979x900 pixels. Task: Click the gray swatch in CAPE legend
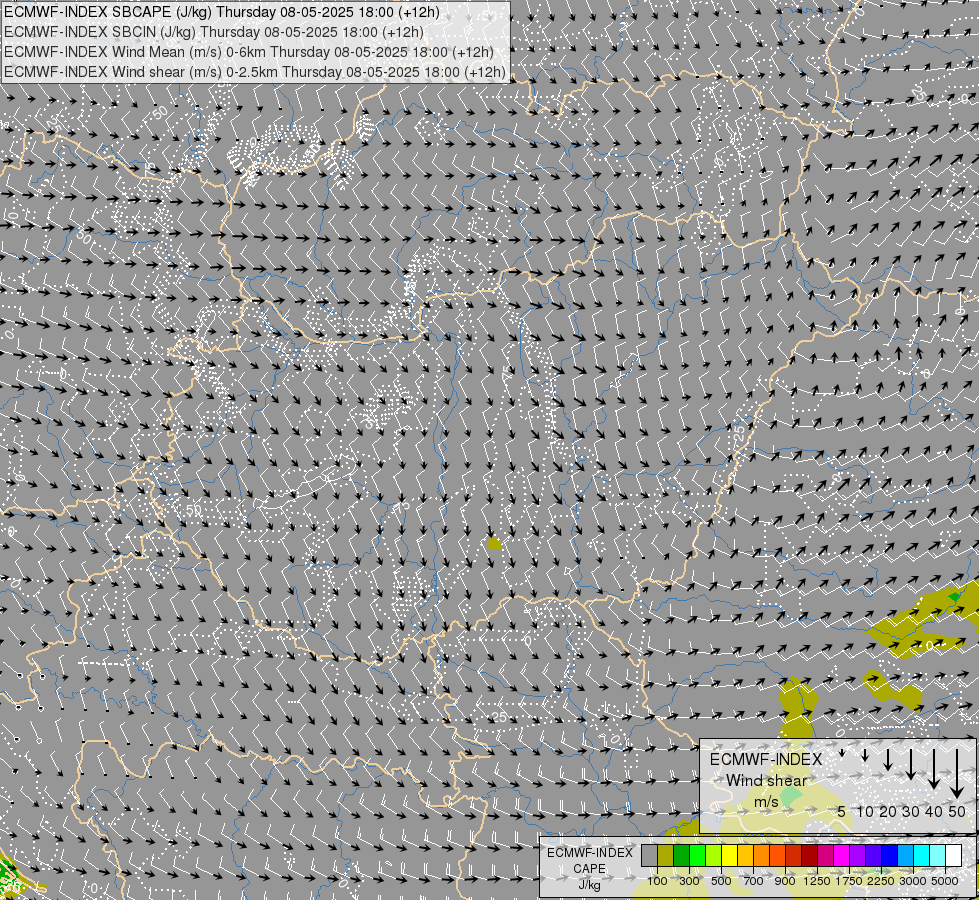pyautogui.click(x=649, y=856)
